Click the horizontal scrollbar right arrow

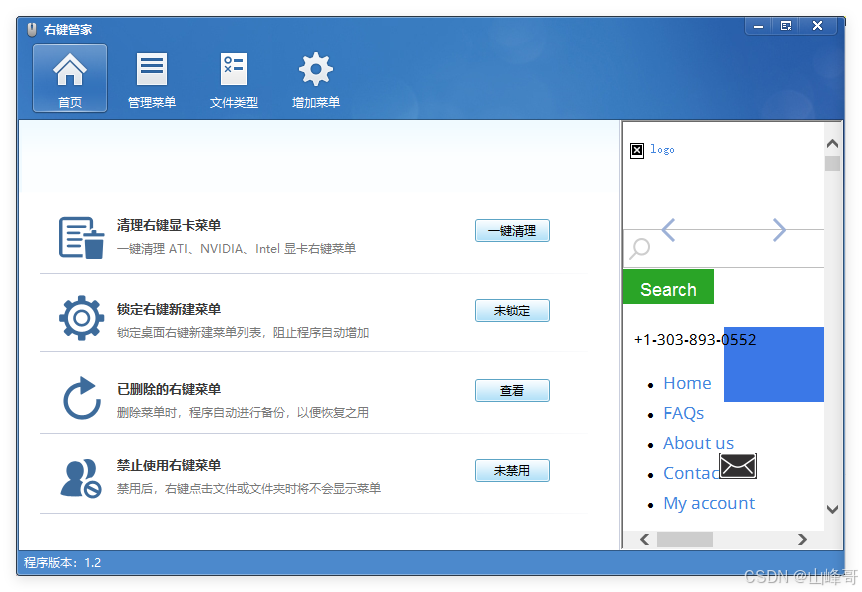802,540
